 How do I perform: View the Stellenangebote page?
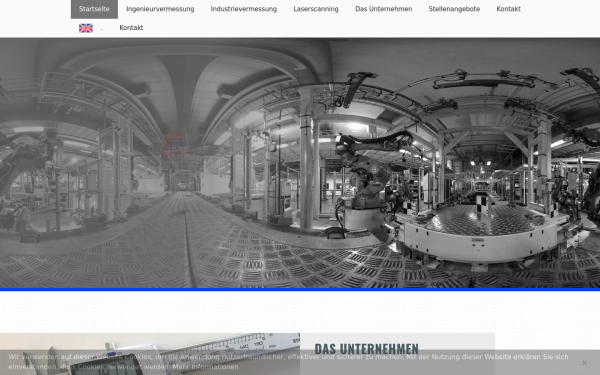pos(454,9)
